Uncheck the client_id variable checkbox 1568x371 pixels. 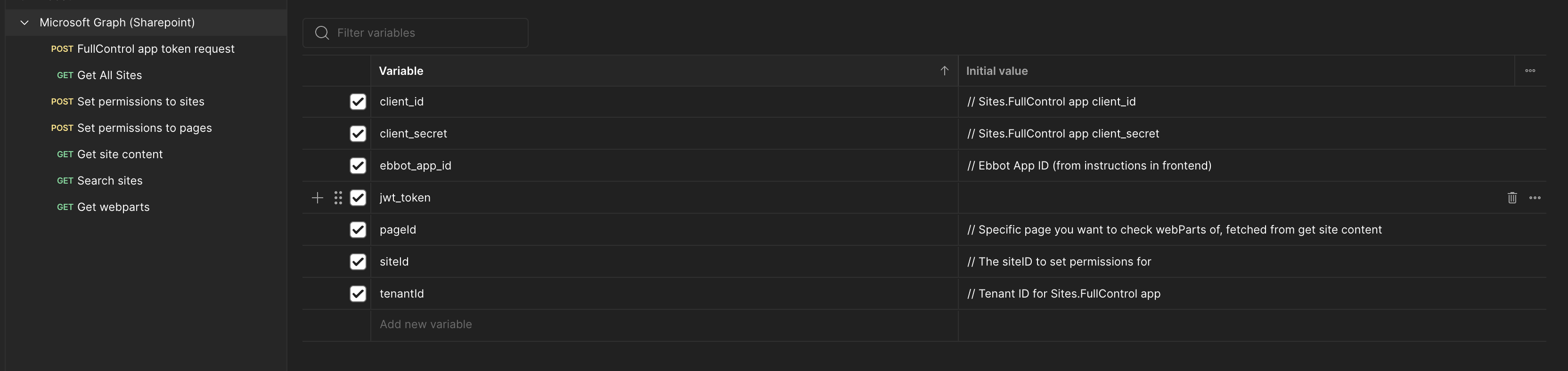358,102
